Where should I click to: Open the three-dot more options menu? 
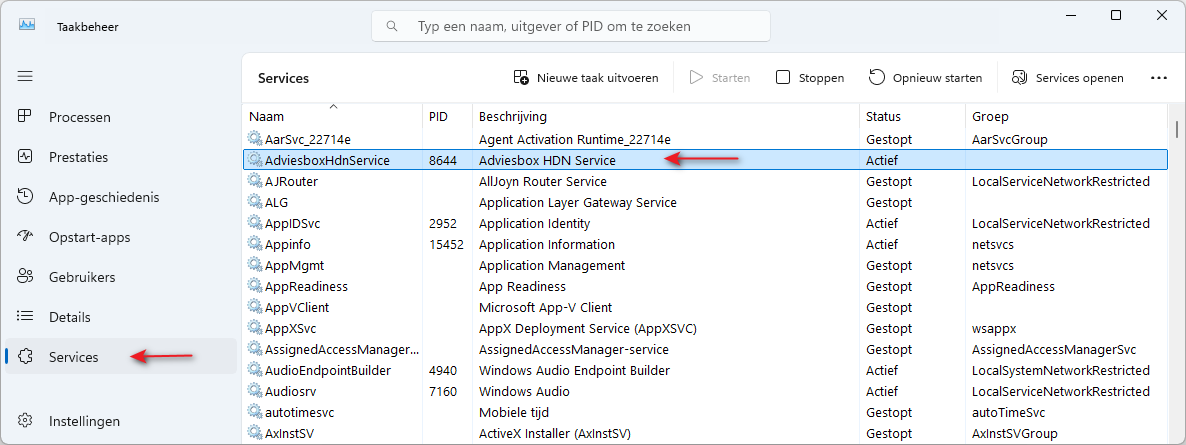[1159, 77]
